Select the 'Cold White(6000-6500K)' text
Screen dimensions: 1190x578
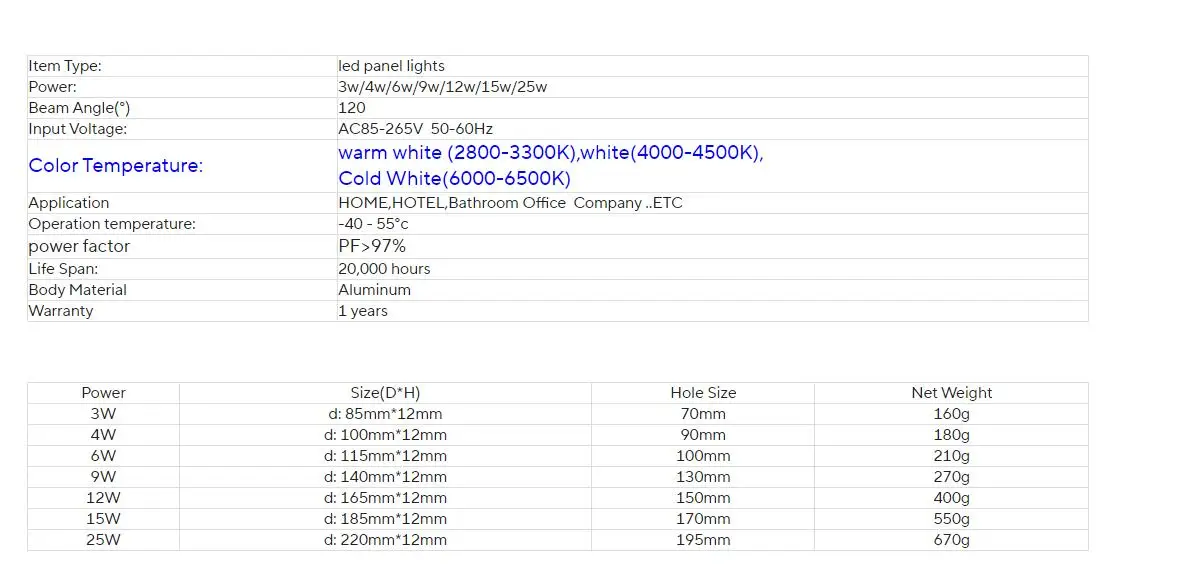(454, 179)
